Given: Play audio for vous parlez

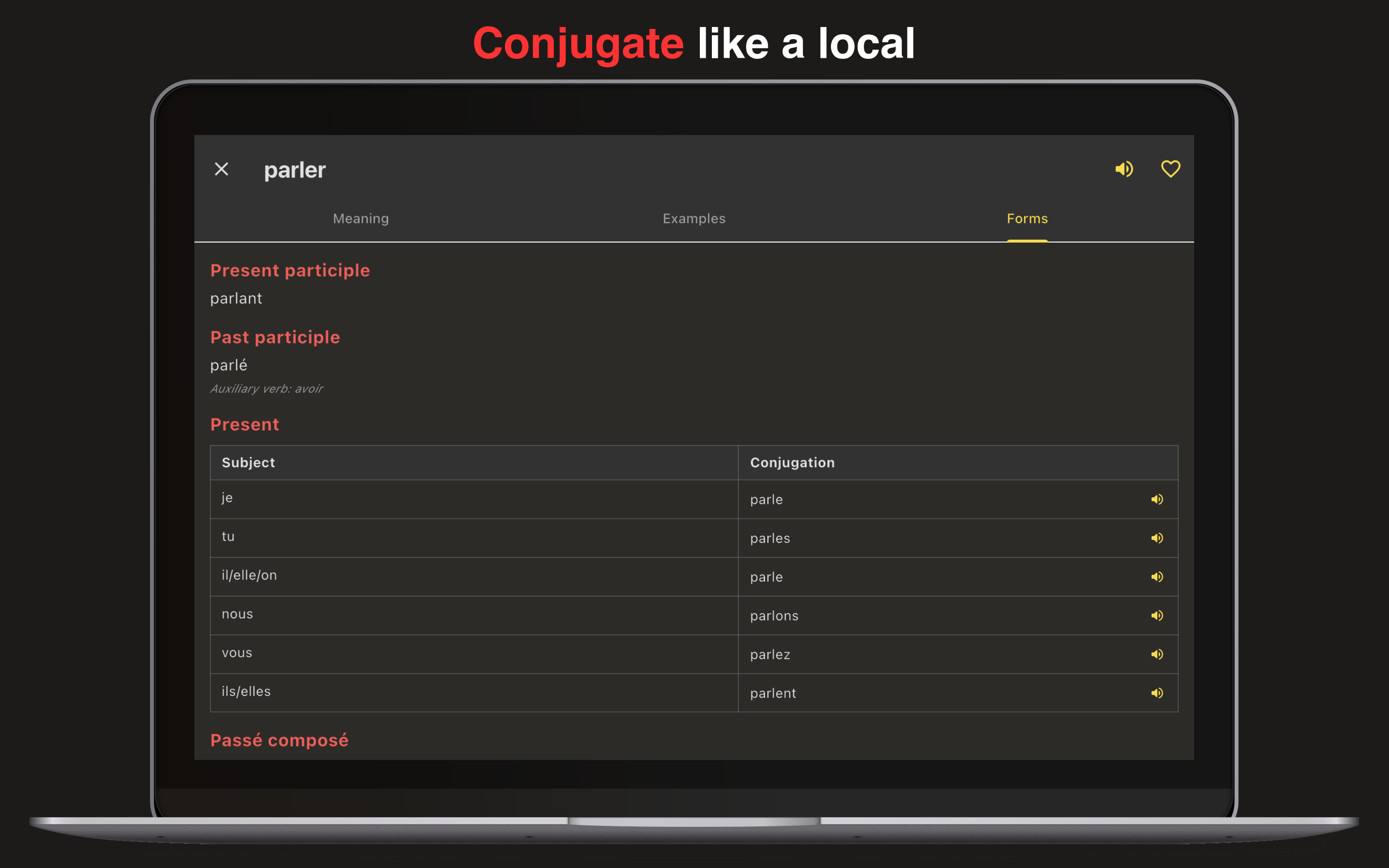Looking at the screenshot, I should (1157, 654).
